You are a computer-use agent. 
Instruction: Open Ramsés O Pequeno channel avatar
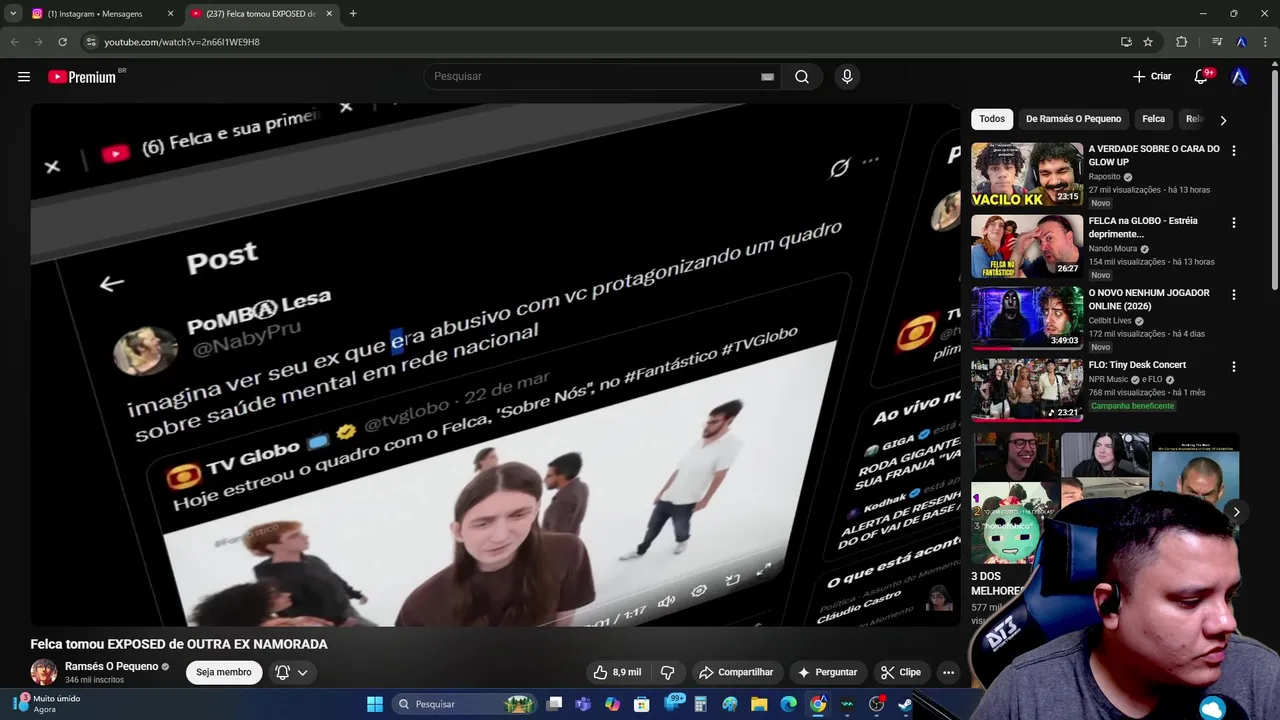(44, 672)
